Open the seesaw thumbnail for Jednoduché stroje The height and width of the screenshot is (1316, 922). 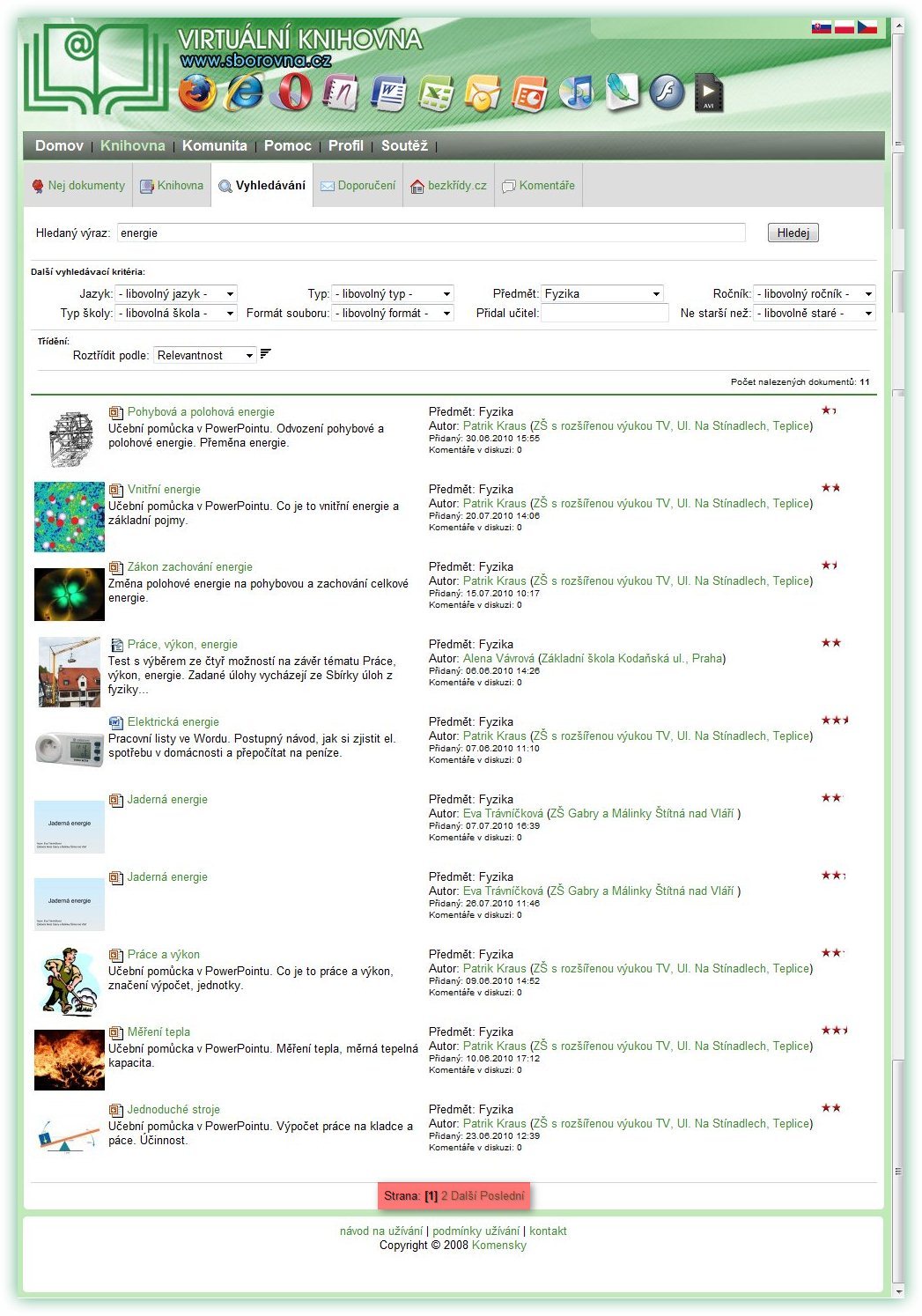point(70,1135)
